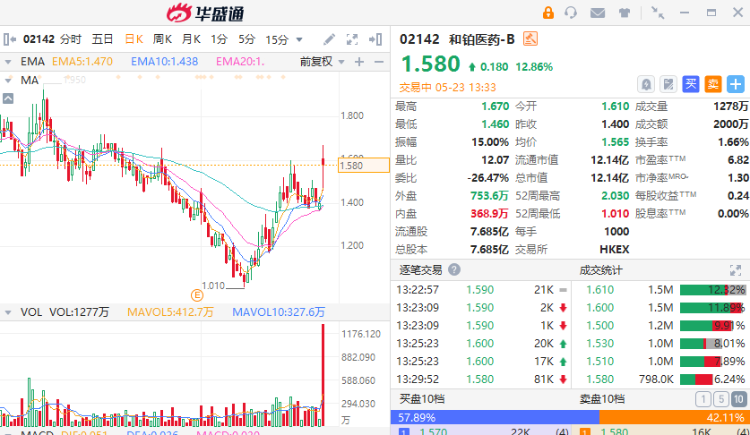Viewport: 750px width, 435px height.
Task: Zoom in chart with plus icon
Action: click(359, 62)
